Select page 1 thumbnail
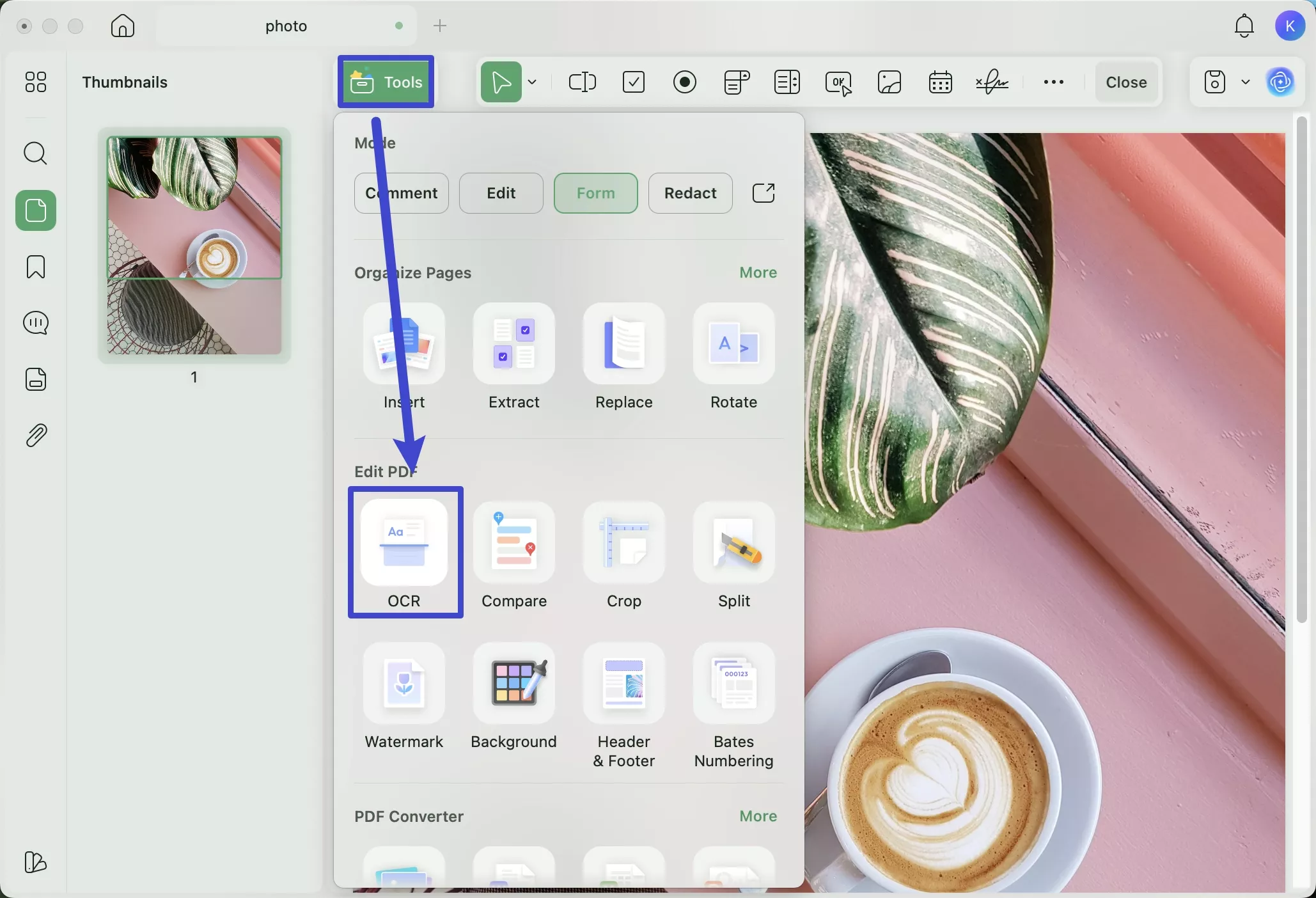The image size is (1316, 898). [194, 246]
